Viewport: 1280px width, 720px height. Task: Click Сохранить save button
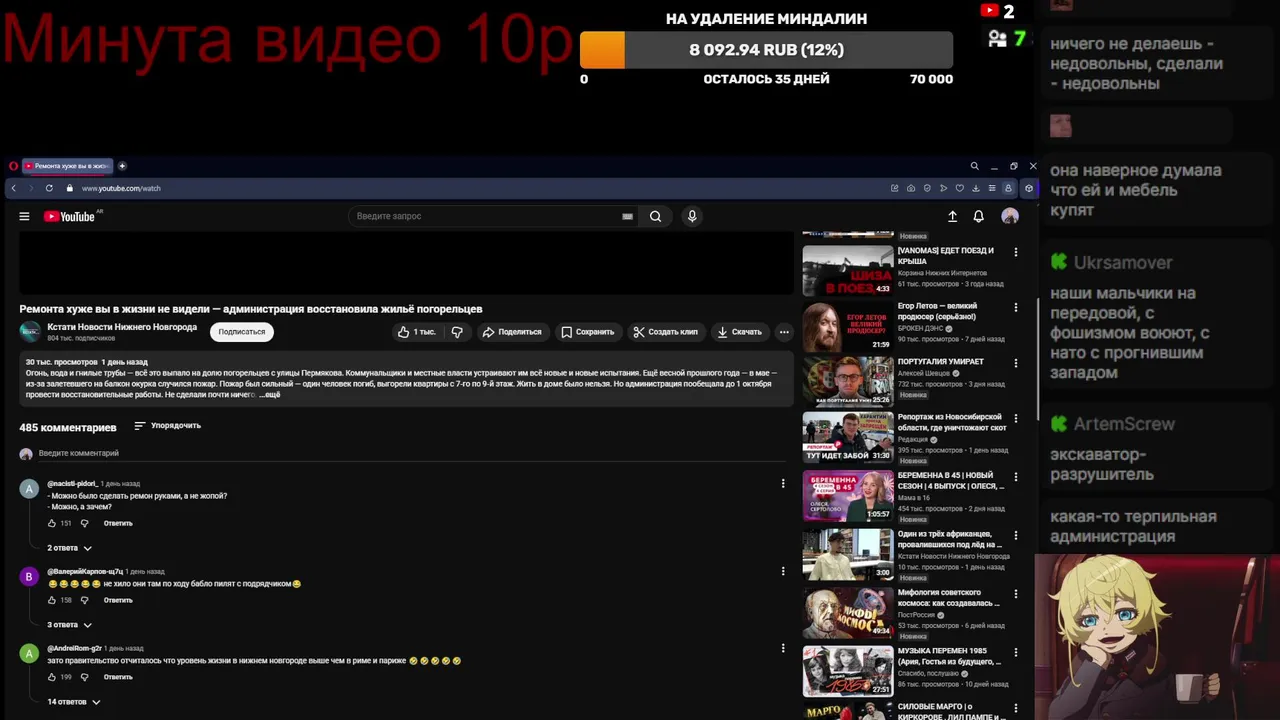click(587, 332)
